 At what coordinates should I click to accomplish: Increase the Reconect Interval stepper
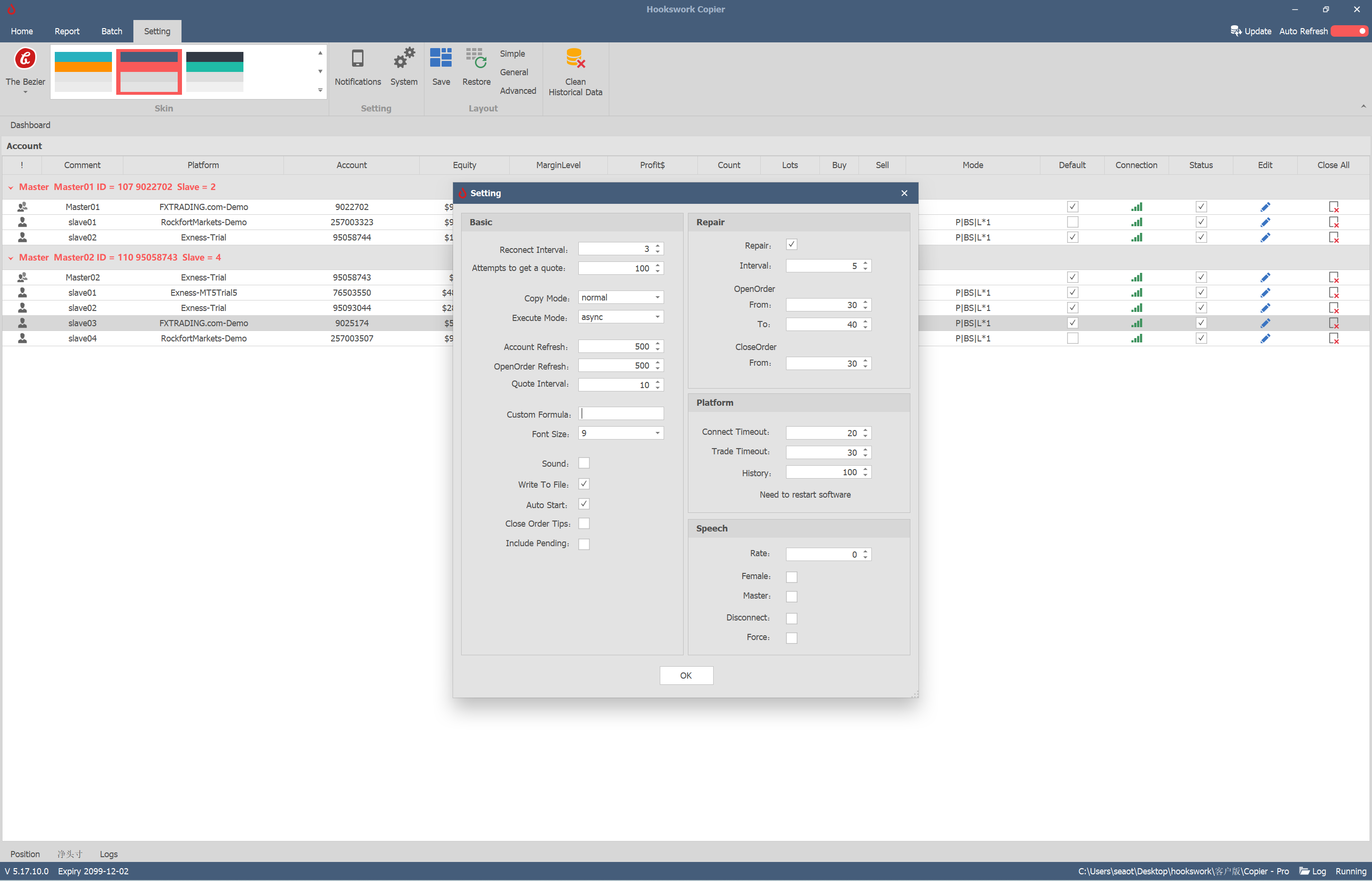coord(658,246)
